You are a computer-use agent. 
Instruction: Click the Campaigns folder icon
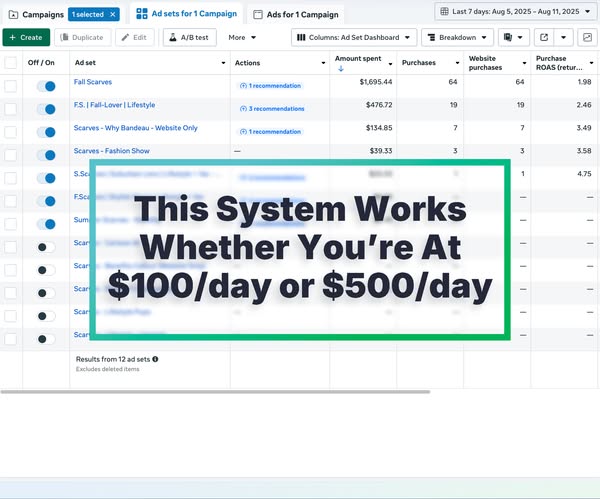(x=12, y=15)
